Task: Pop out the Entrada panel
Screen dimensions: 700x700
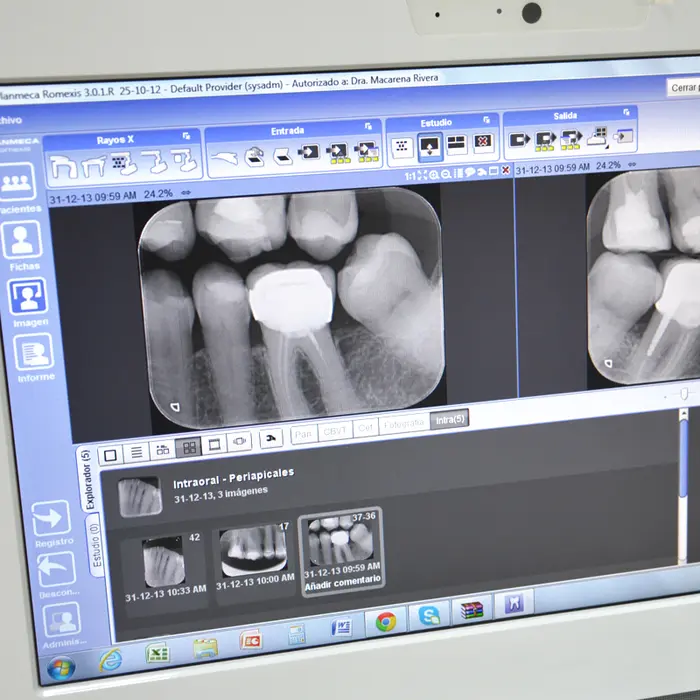Action: 368,126
